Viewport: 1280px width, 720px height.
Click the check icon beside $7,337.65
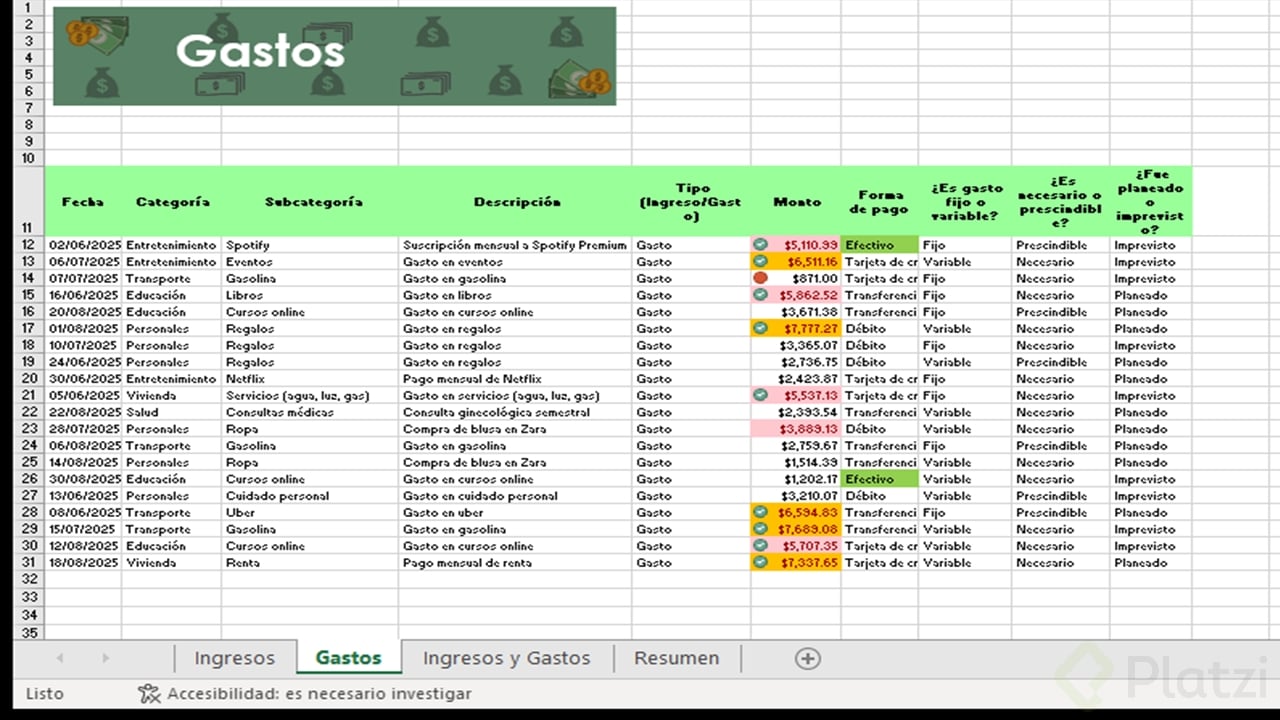[760, 562]
